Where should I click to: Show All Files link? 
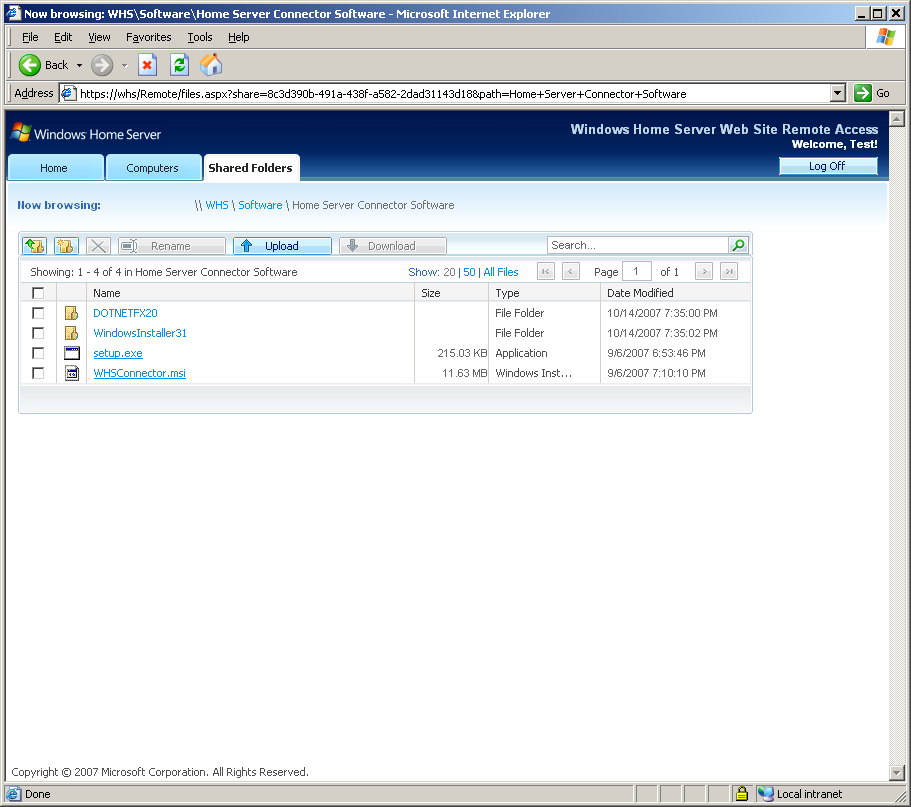point(501,272)
